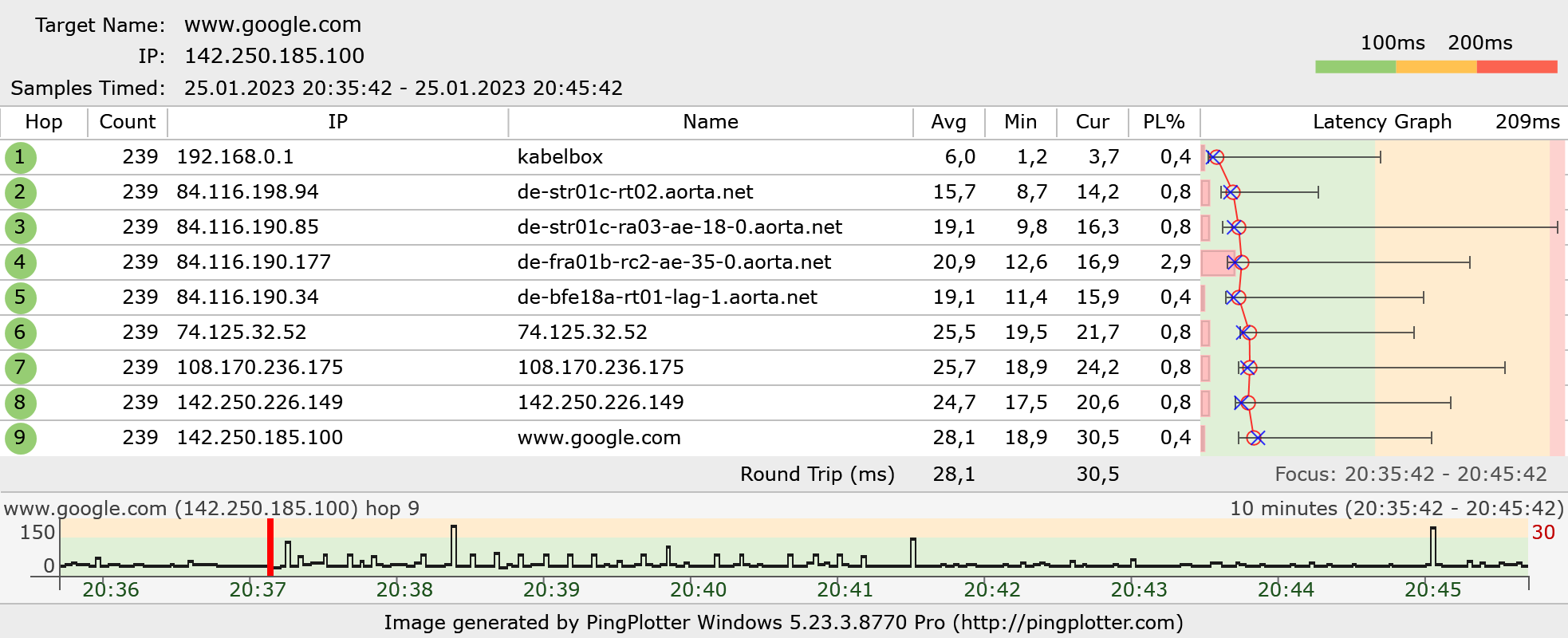Click the IP column header
1568x638 pixels.
338,122
